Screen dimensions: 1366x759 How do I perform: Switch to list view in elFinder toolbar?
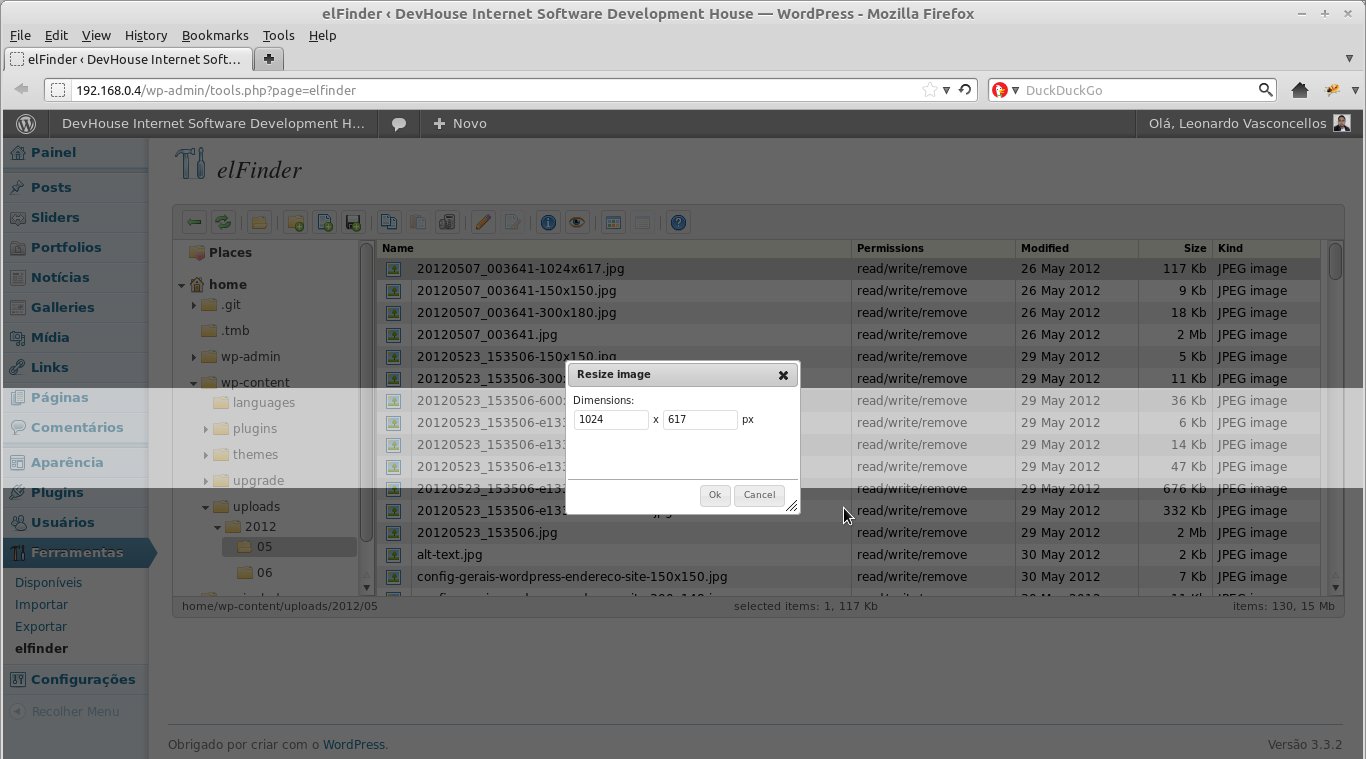tap(642, 223)
